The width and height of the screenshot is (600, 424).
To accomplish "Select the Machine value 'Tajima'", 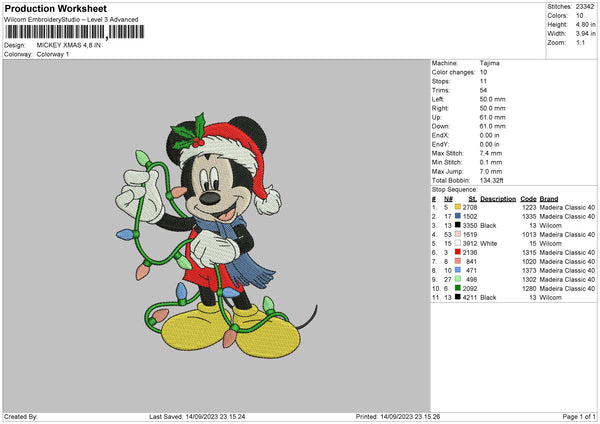I will pos(489,63).
